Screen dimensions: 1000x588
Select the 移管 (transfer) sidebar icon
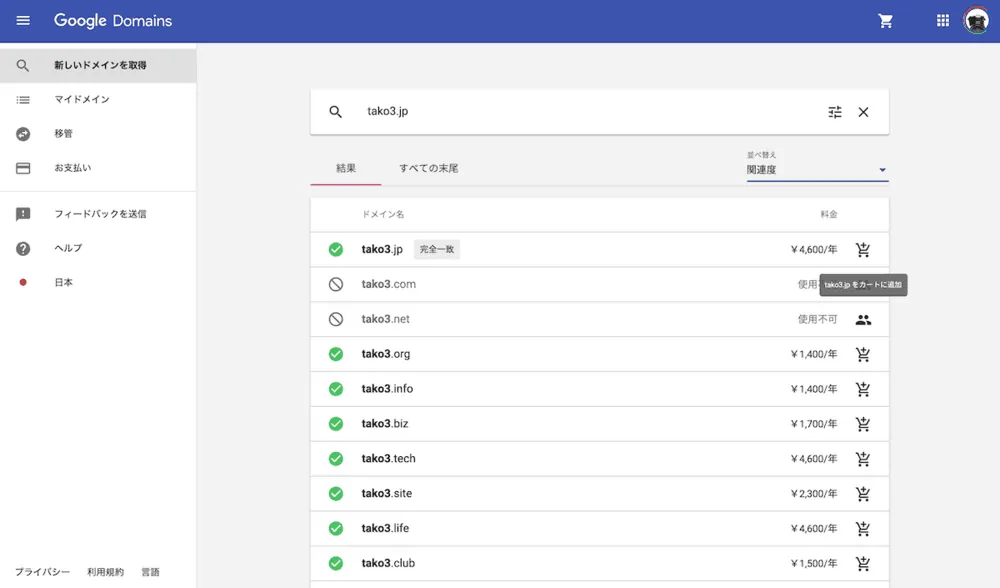point(22,133)
